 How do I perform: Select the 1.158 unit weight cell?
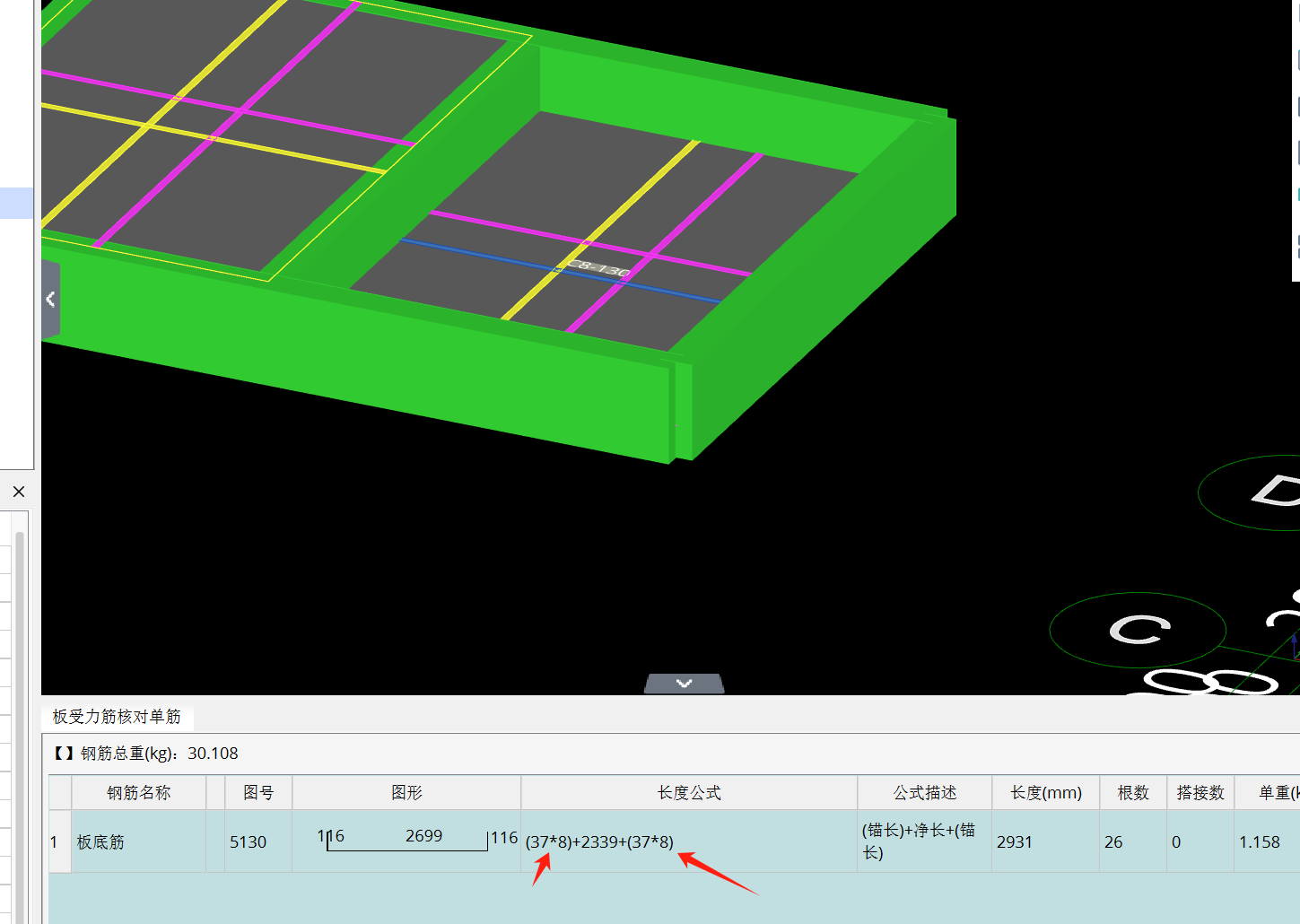[1267, 841]
